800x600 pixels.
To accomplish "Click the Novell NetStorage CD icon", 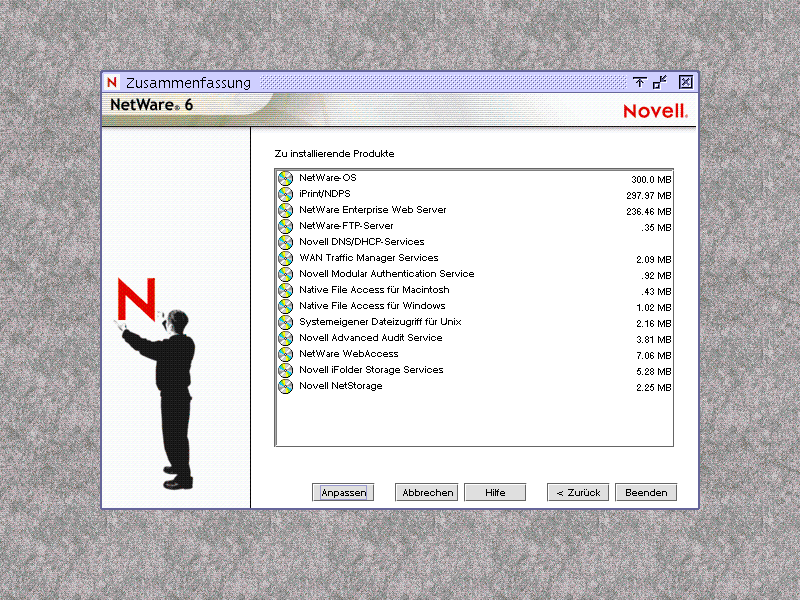I will coord(285,386).
